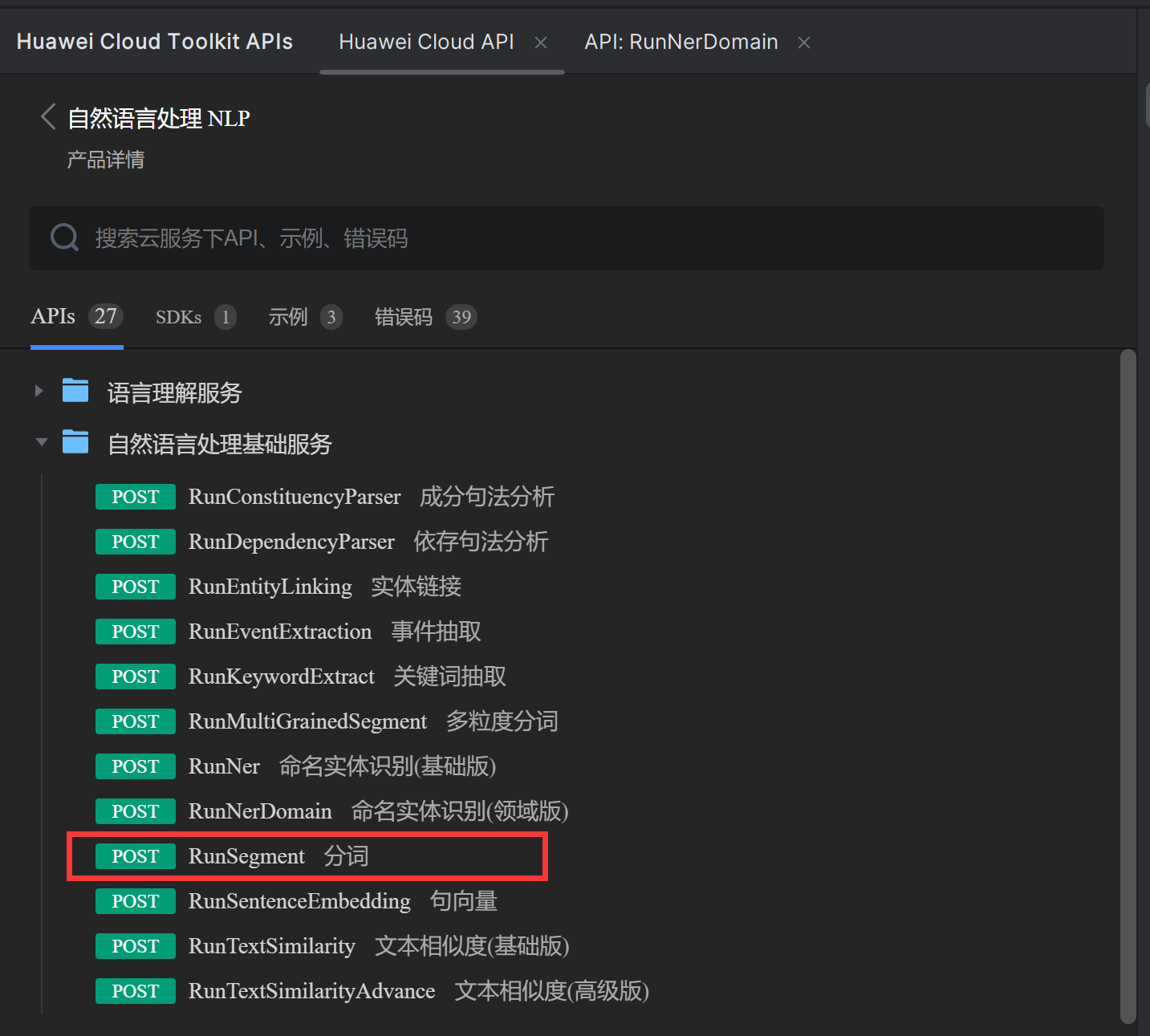Focus the API search input field
The height and width of the screenshot is (1036, 1150).
(567, 238)
